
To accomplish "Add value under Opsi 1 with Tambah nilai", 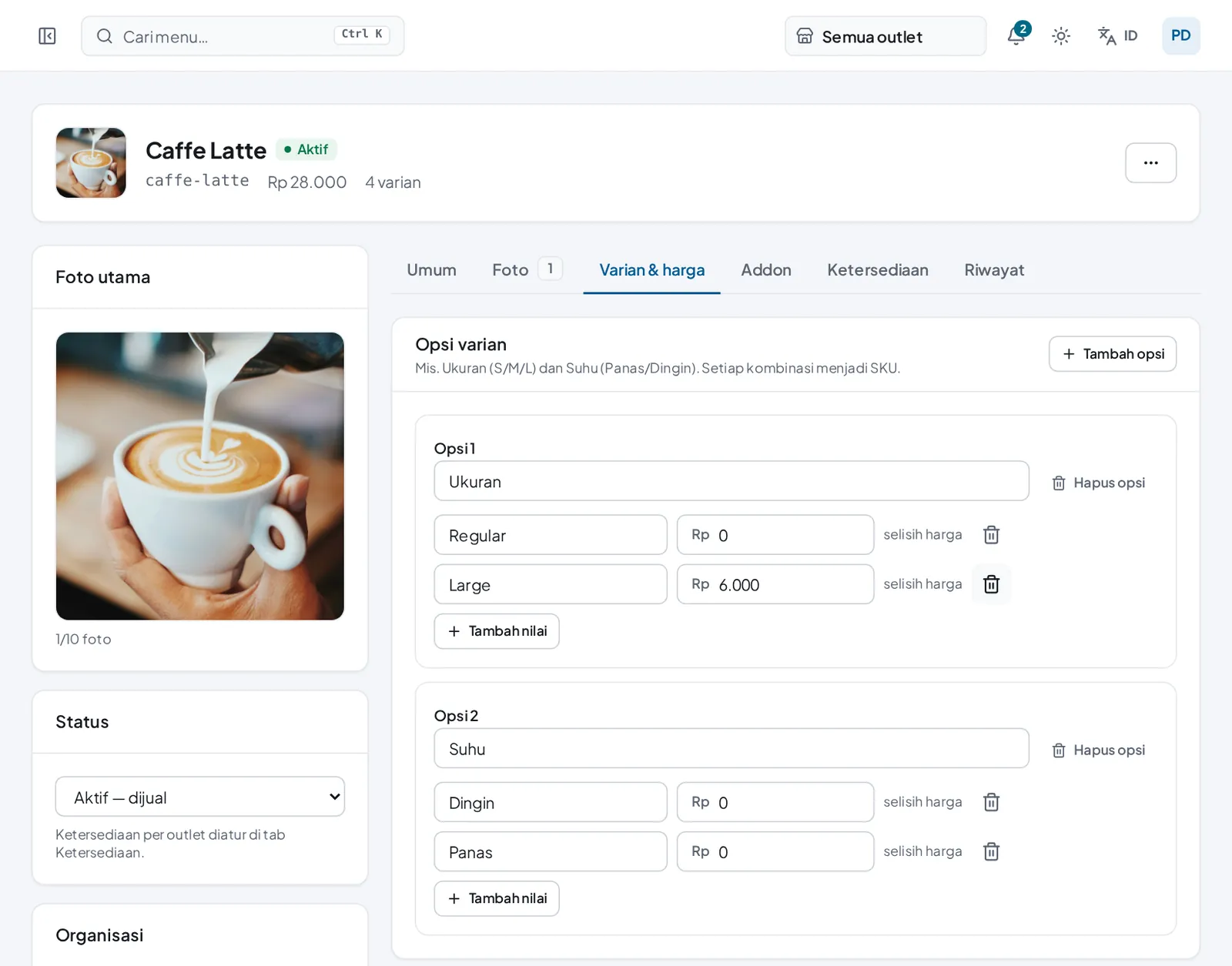I will pos(497,631).
